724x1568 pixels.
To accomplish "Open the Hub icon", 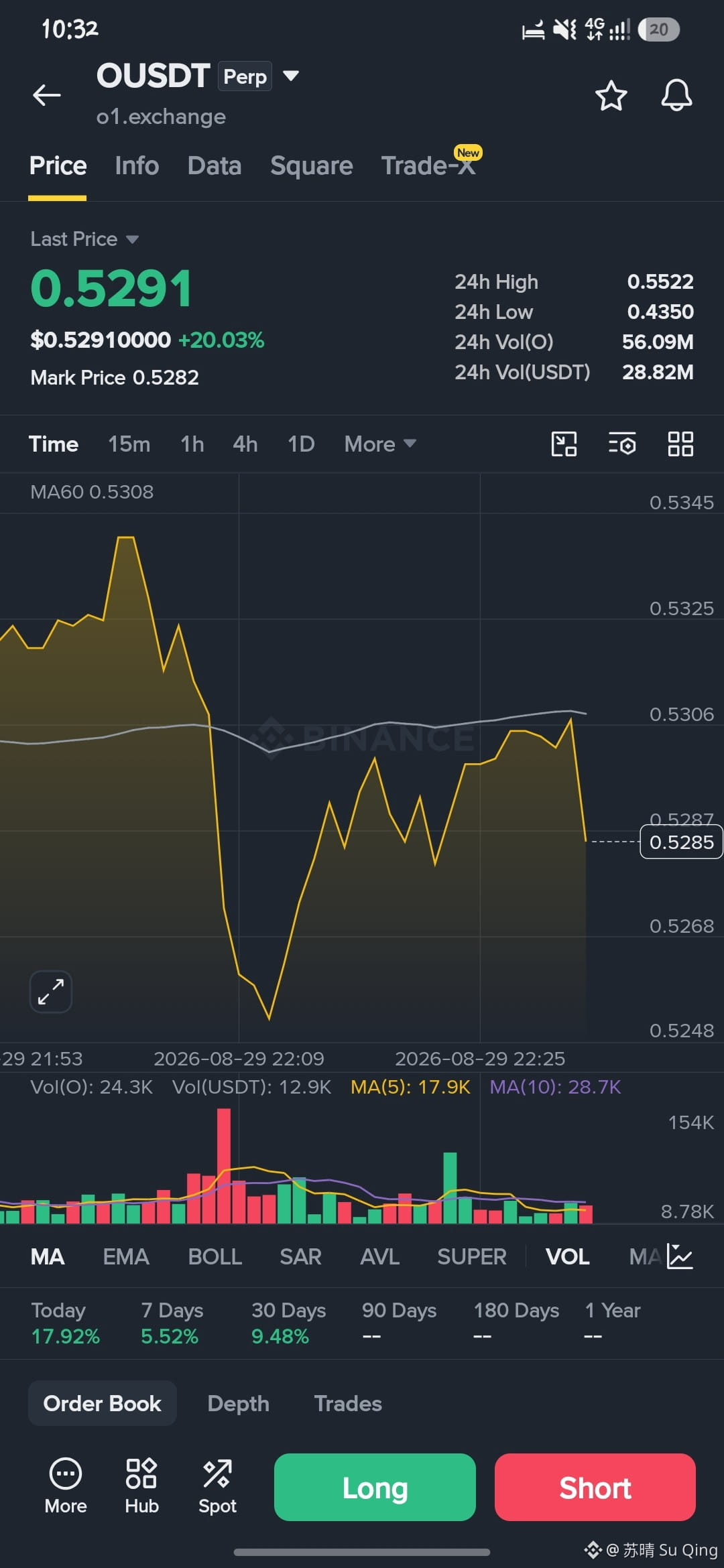I will (141, 1486).
